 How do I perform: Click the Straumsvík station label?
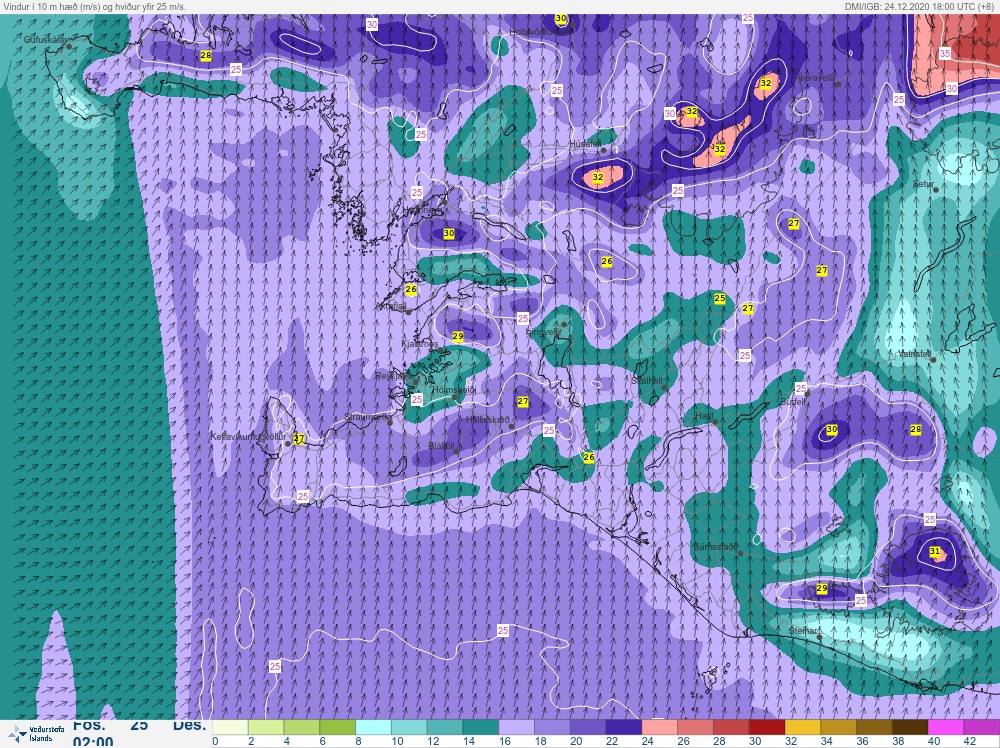(x=365, y=417)
